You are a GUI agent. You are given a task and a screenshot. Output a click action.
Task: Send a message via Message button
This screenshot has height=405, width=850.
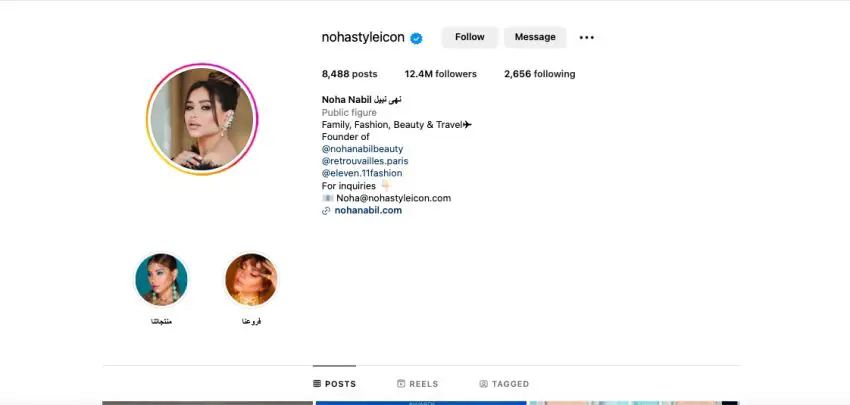[535, 37]
